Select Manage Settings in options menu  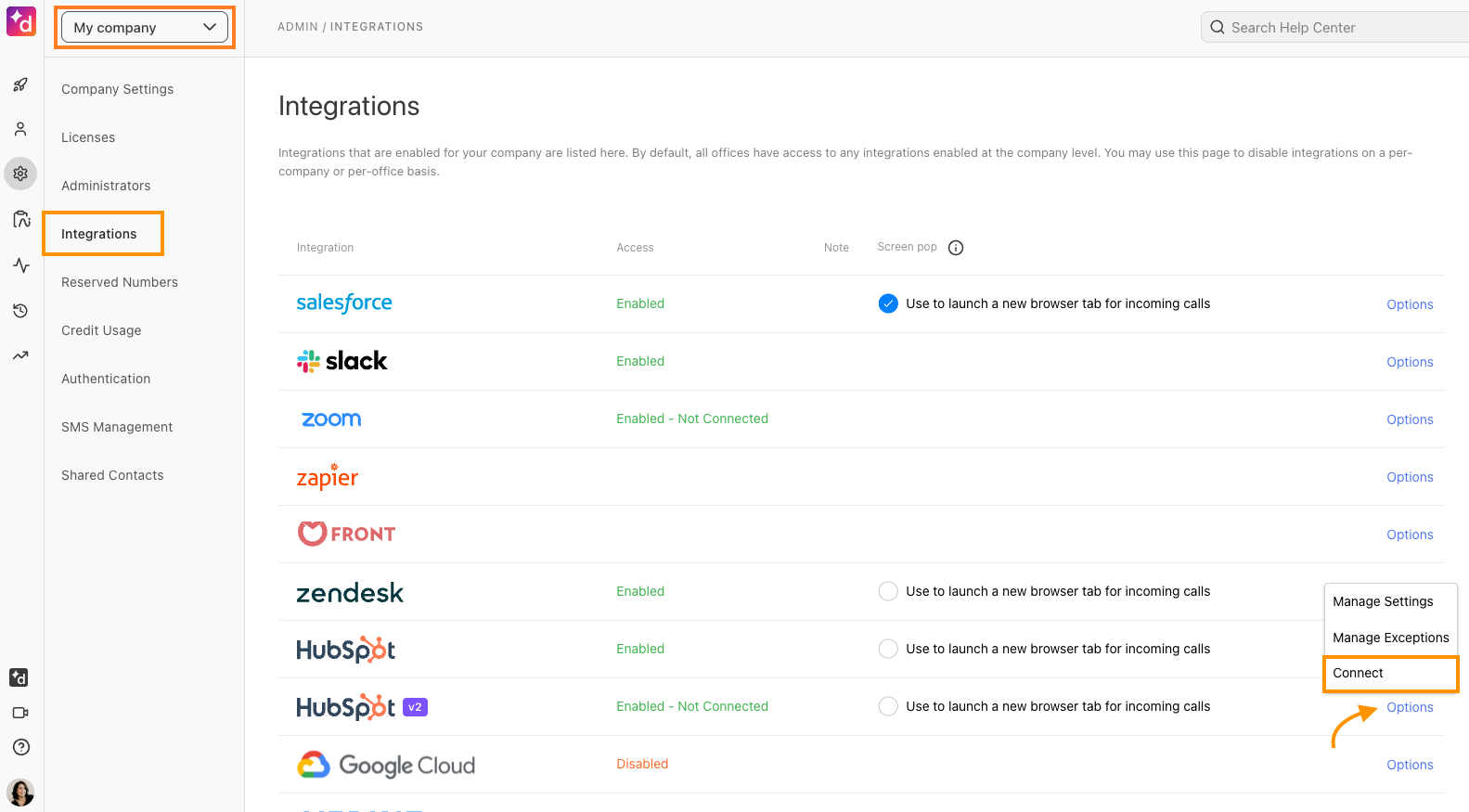pos(1383,601)
